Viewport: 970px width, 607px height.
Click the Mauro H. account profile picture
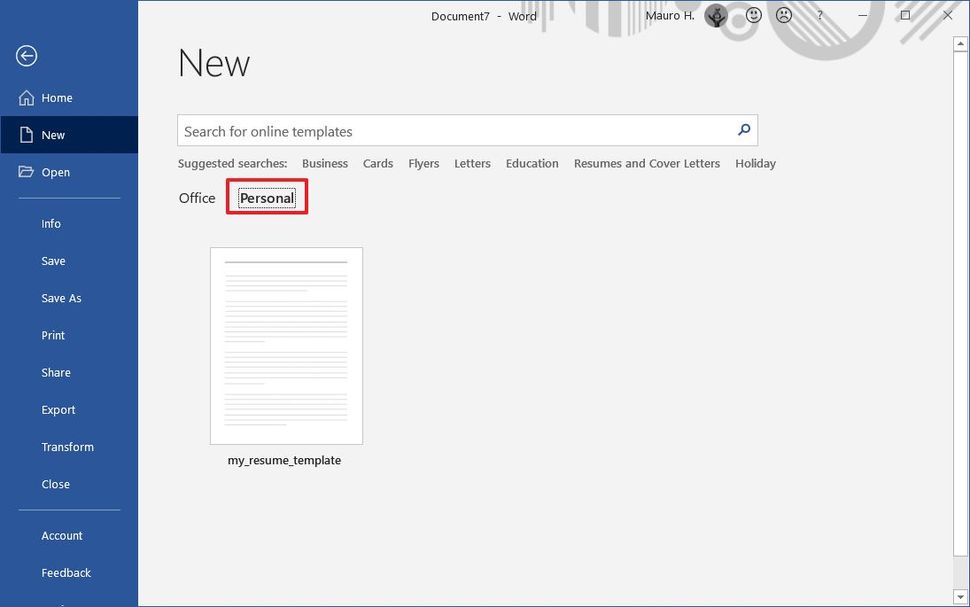click(x=715, y=15)
